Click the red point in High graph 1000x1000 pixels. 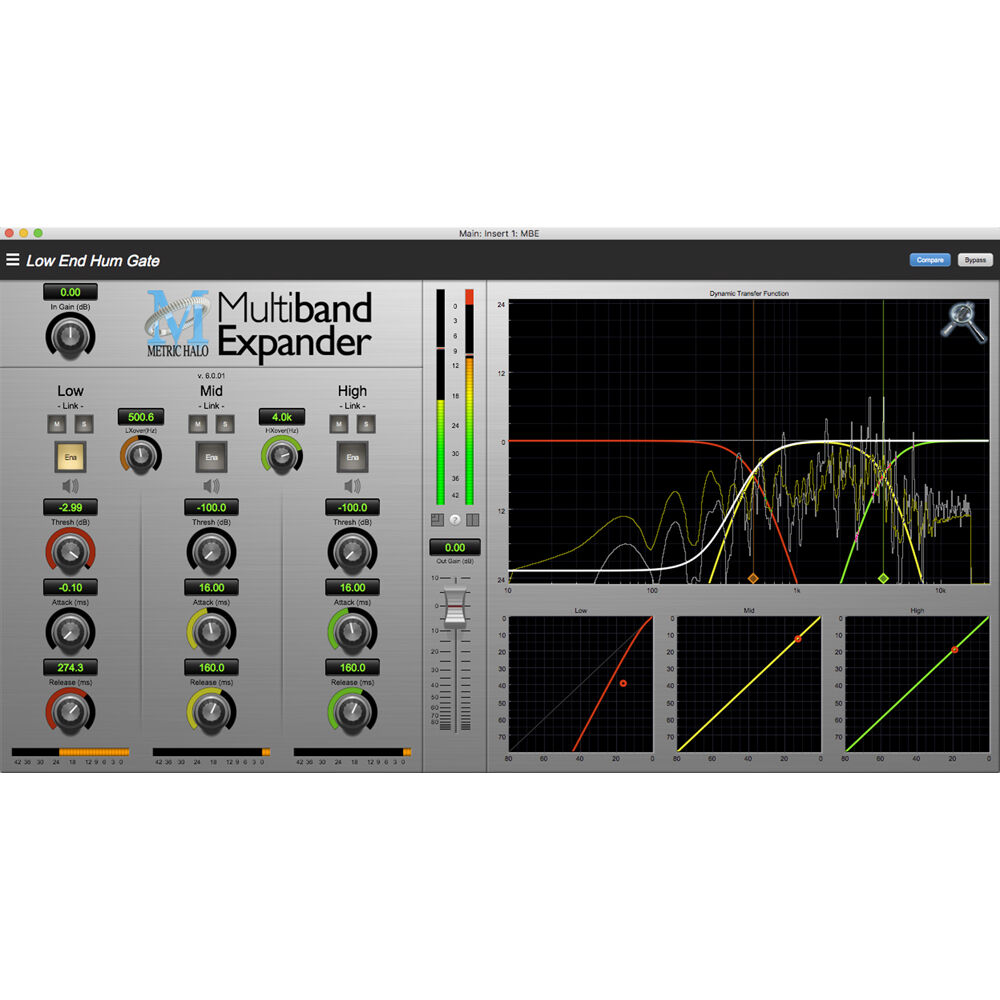click(x=955, y=650)
